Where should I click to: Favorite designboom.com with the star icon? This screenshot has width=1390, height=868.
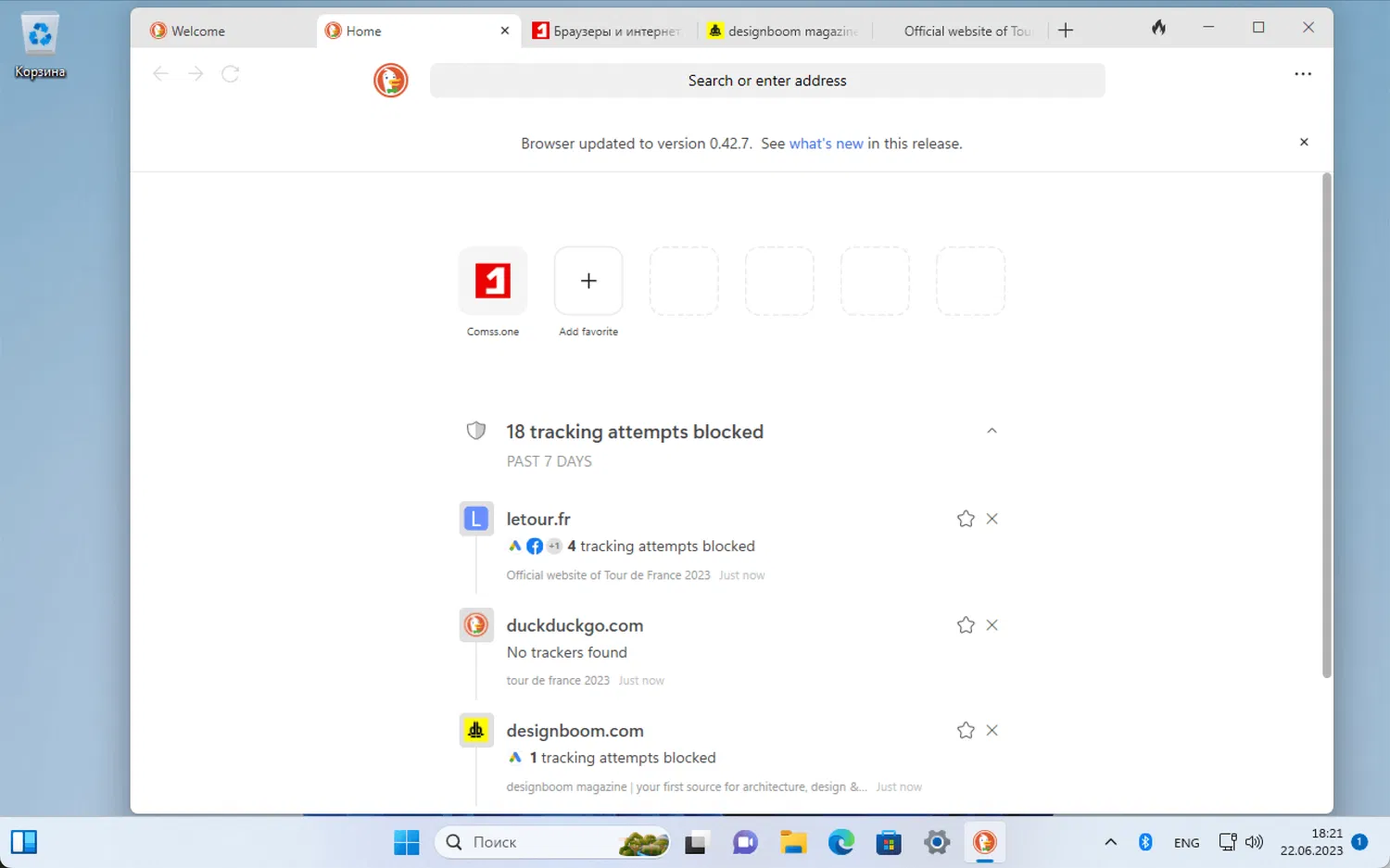pyautogui.click(x=966, y=731)
